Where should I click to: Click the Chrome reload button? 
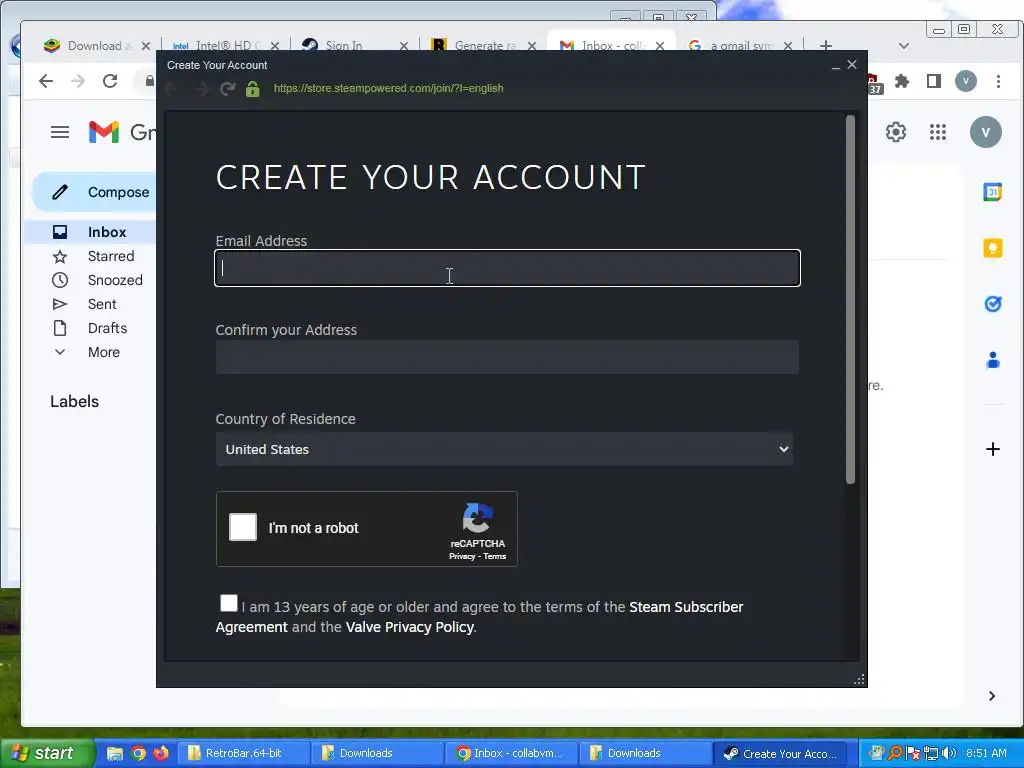tap(110, 81)
